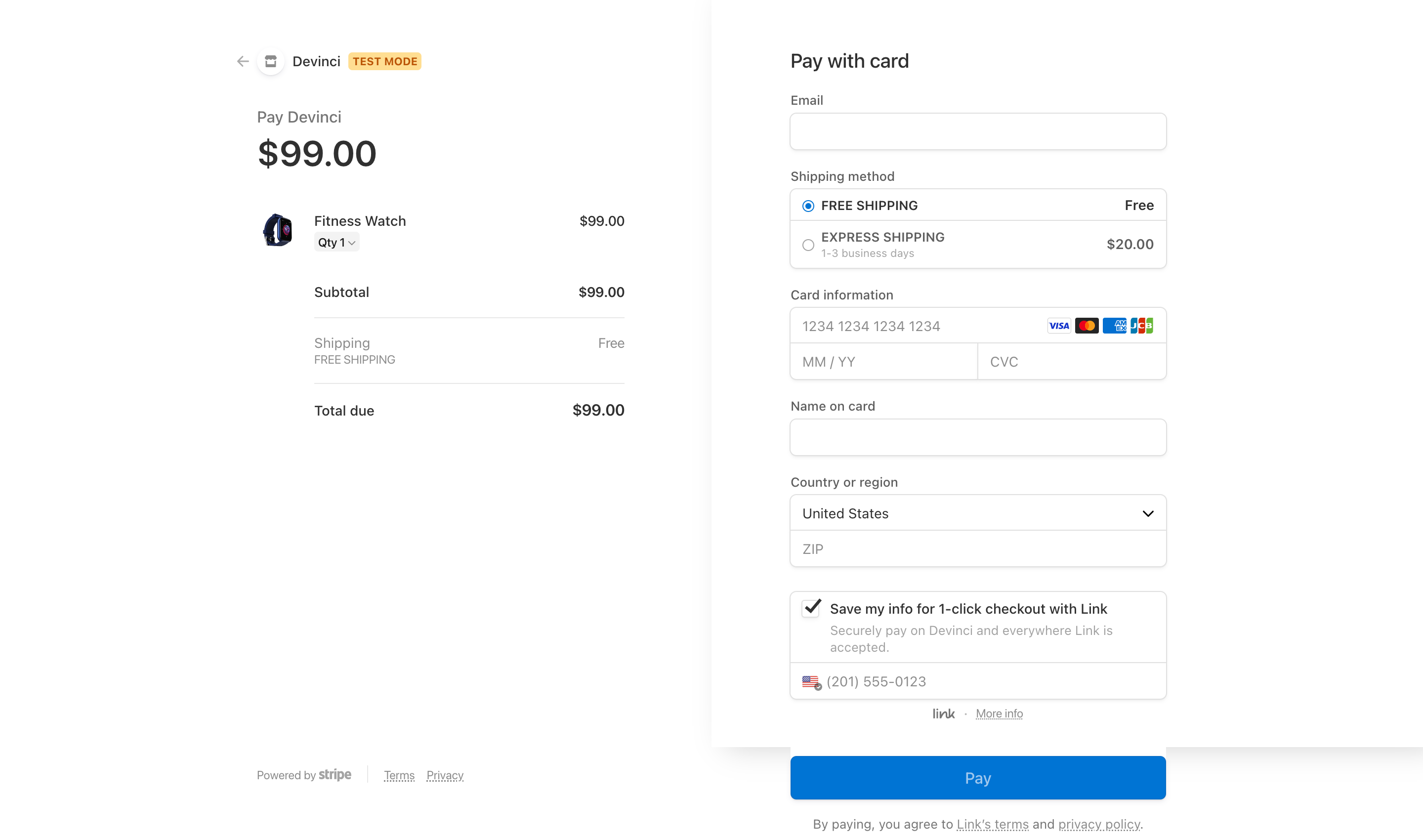Open the More info link
This screenshot has width=1423, height=840.
click(x=999, y=713)
